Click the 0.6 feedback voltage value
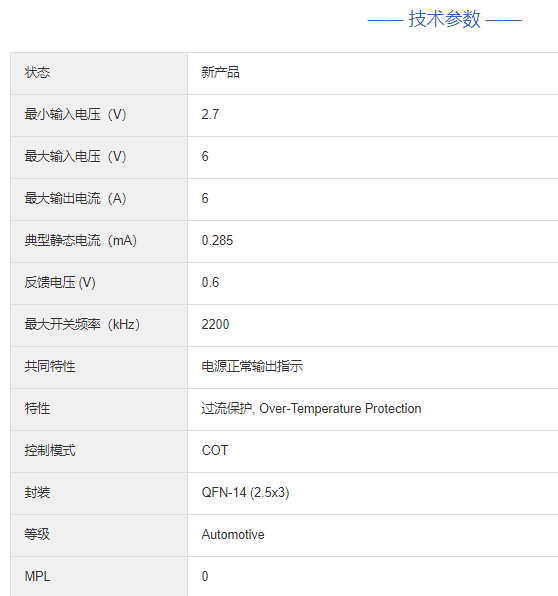This screenshot has height=596, width=558. 210,282
